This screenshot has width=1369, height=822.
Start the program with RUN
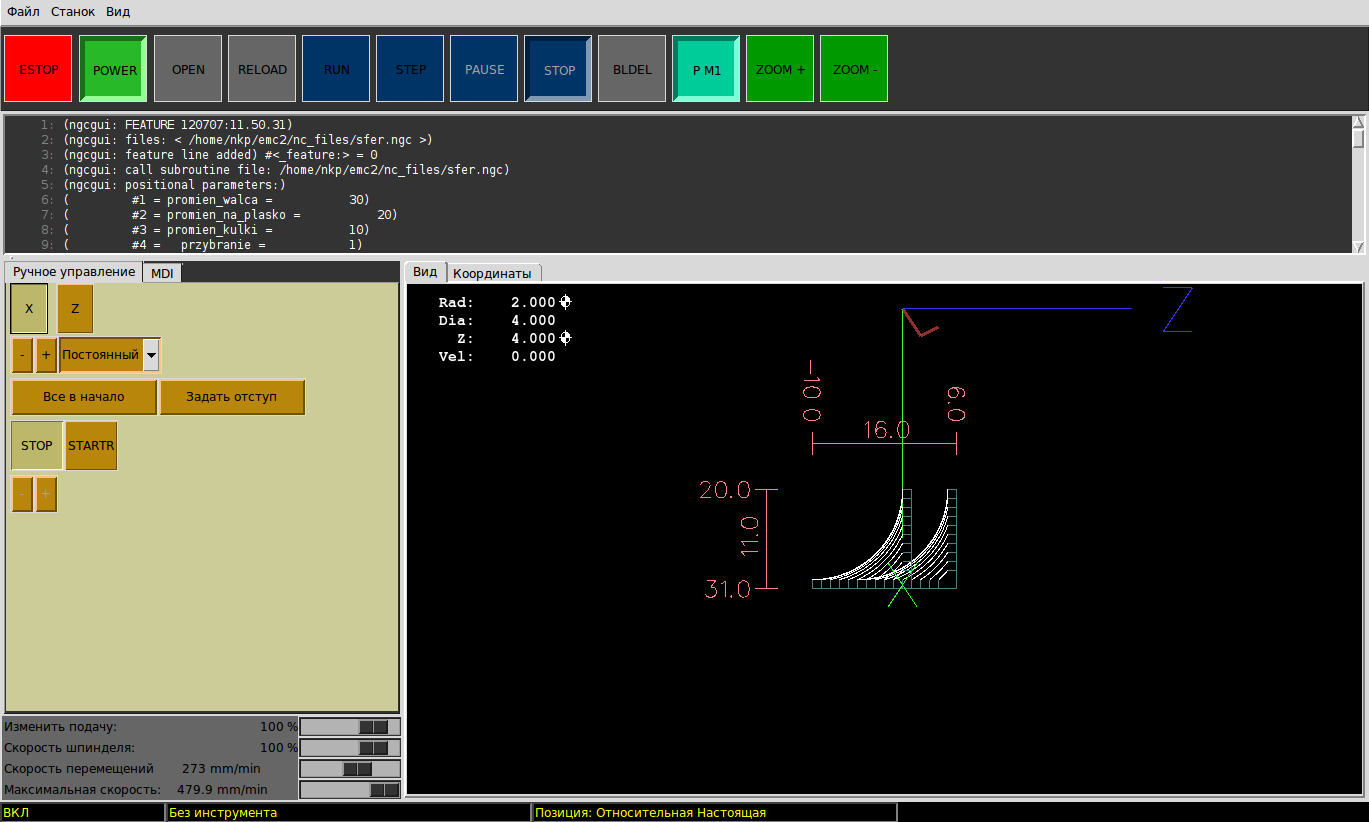[336, 69]
